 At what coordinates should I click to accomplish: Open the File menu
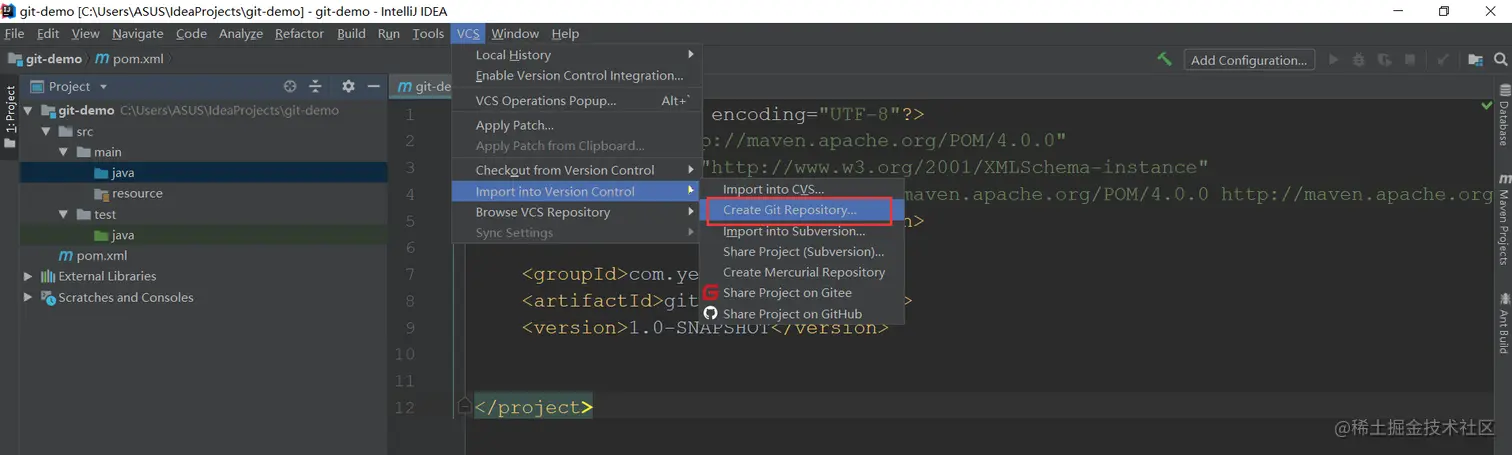[x=14, y=34]
